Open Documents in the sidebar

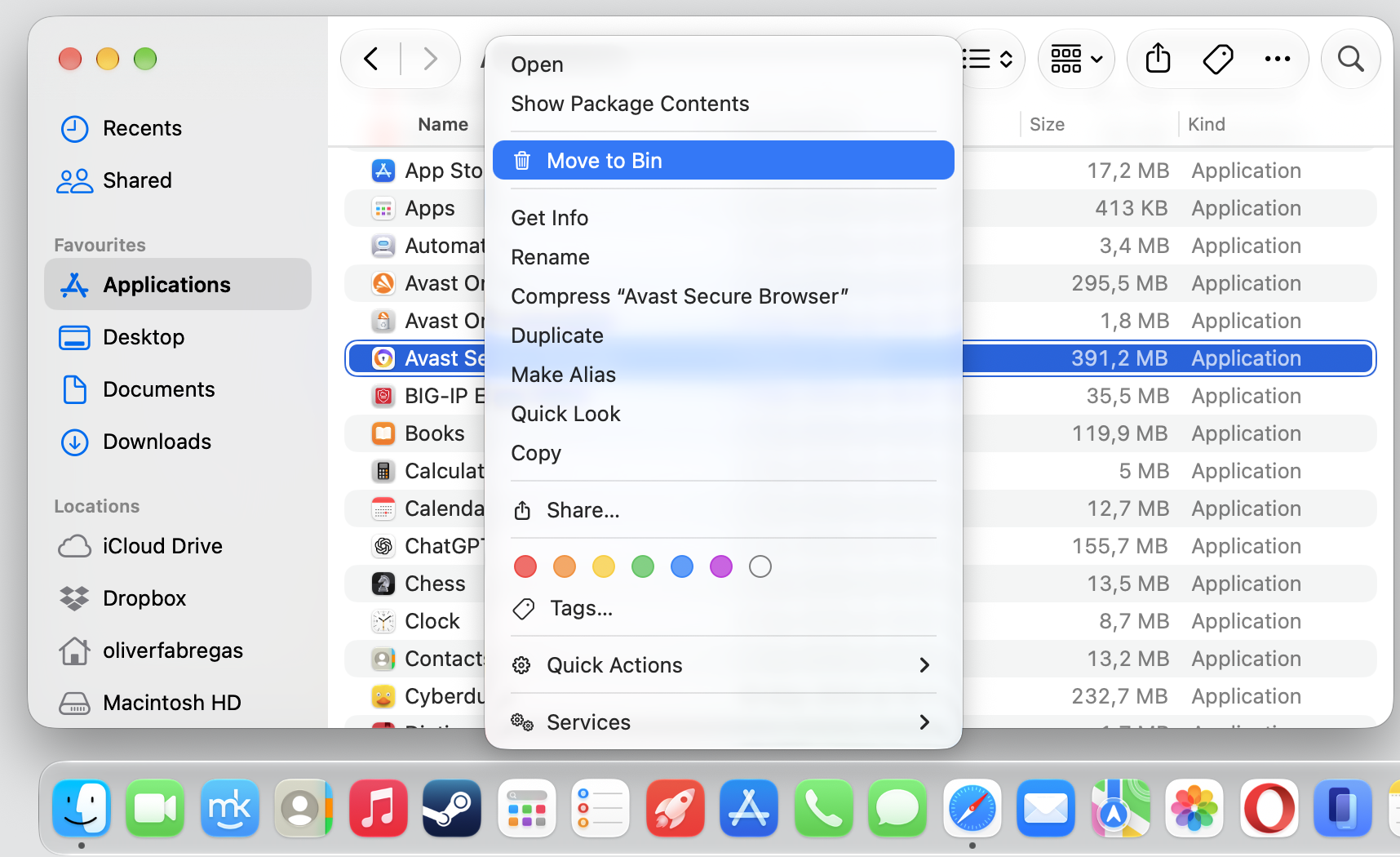pyautogui.click(x=178, y=389)
